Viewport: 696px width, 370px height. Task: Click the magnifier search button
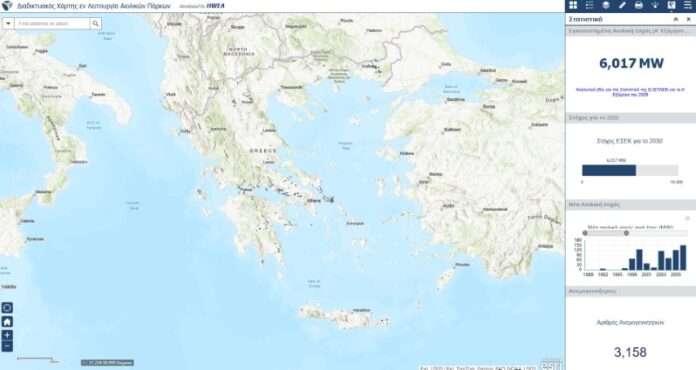click(95, 24)
